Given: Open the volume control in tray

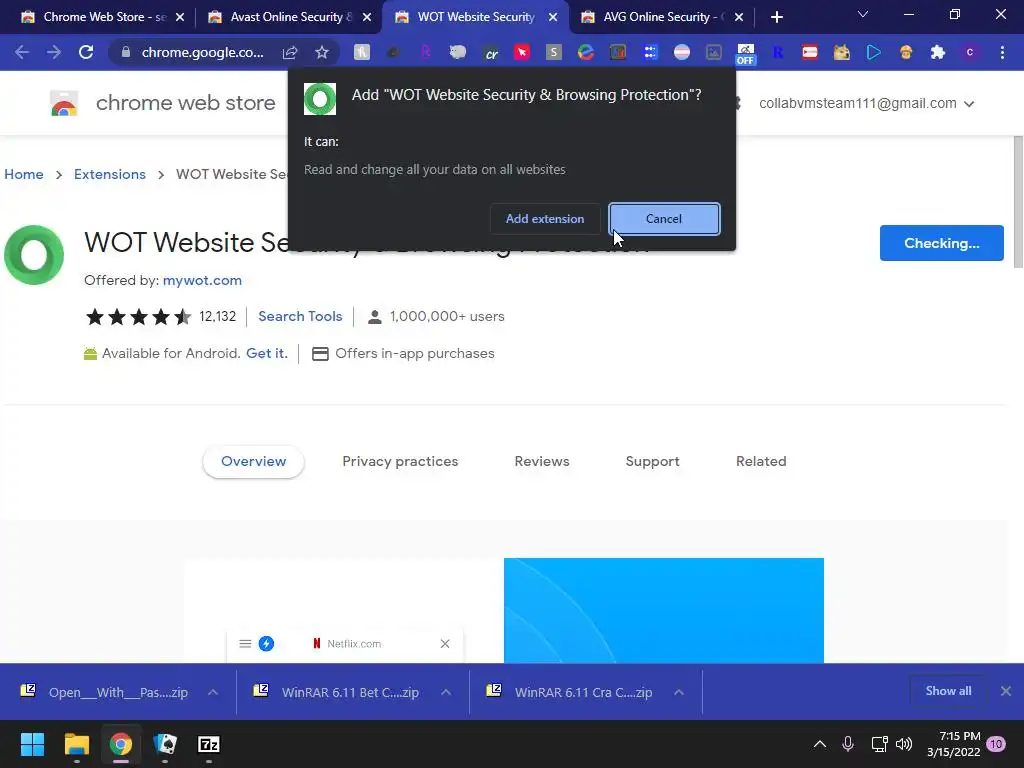Looking at the screenshot, I should (904, 744).
